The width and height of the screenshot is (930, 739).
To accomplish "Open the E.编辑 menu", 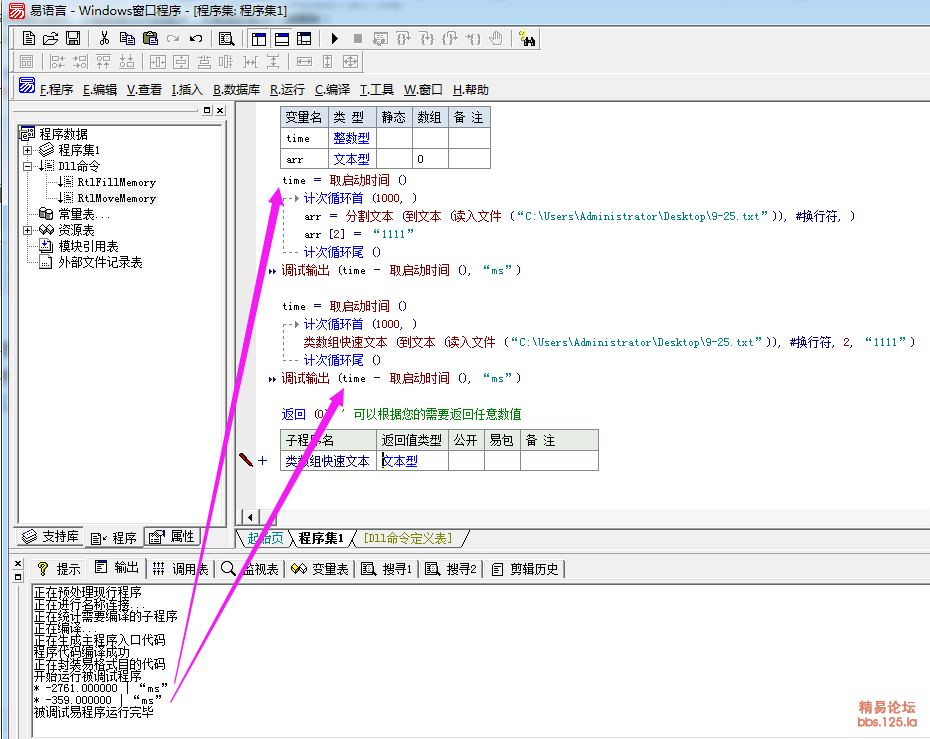I will coord(100,90).
